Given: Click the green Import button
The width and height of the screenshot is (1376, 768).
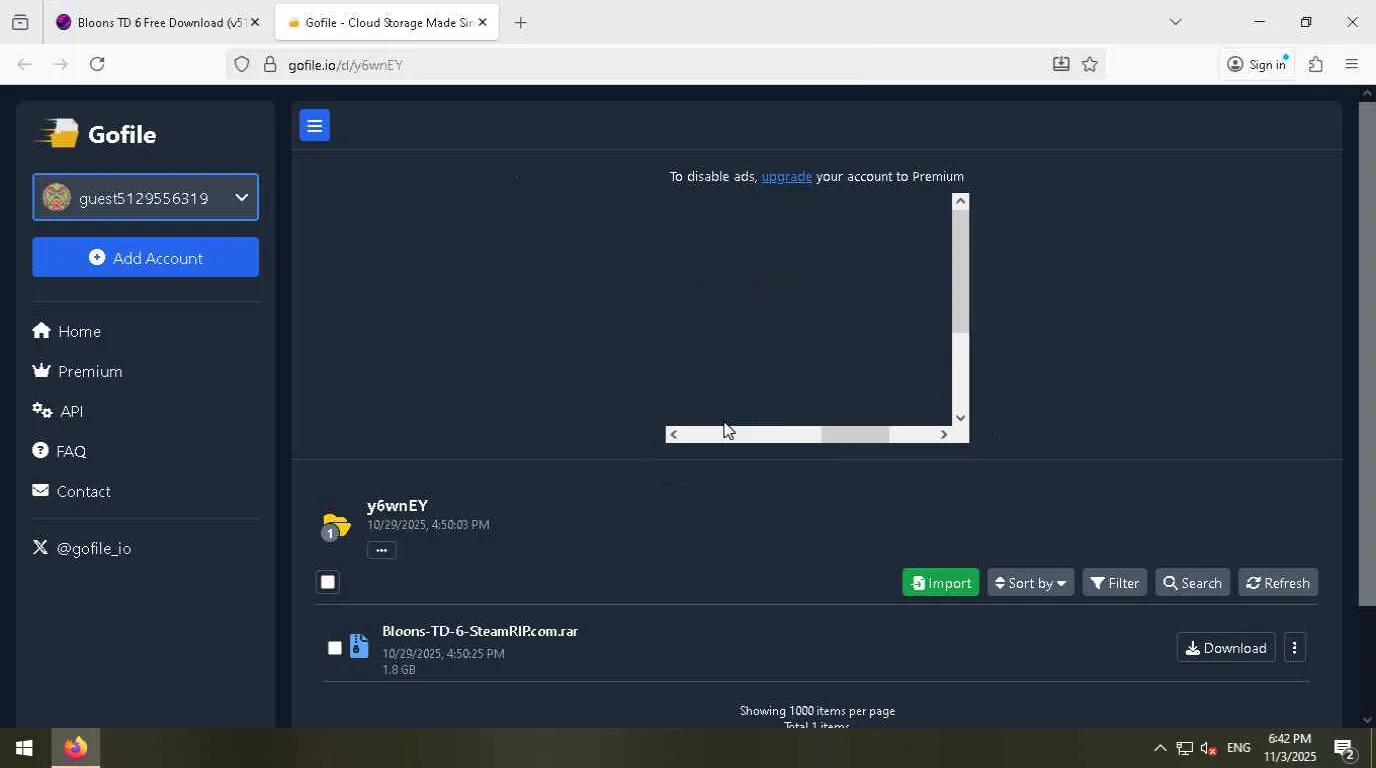Looking at the screenshot, I should 940,582.
